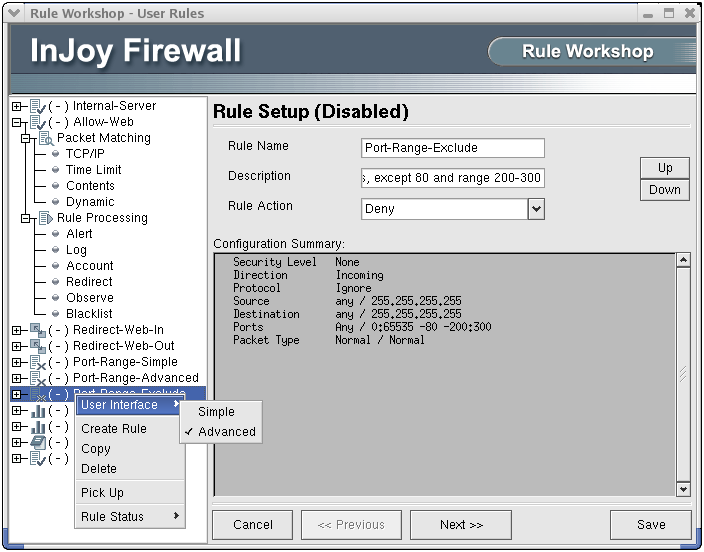704x552 pixels.
Task: Move rule Up in the list
Action: [x=664, y=168]
